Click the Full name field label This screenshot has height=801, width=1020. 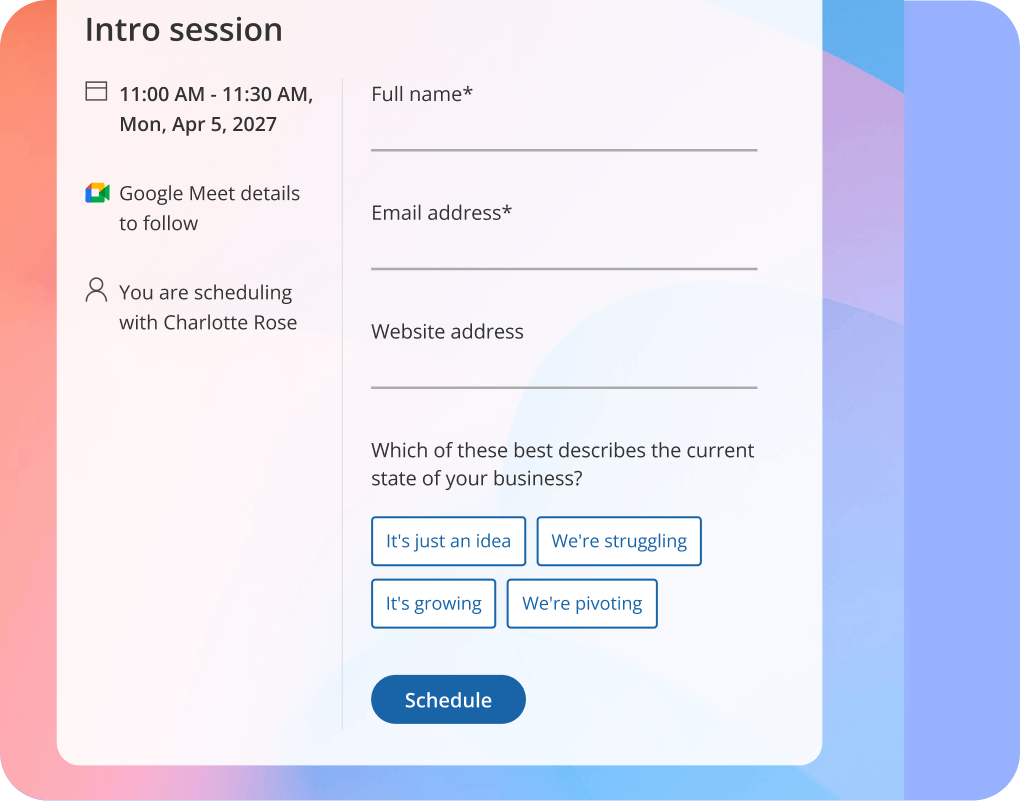[421, 93]
